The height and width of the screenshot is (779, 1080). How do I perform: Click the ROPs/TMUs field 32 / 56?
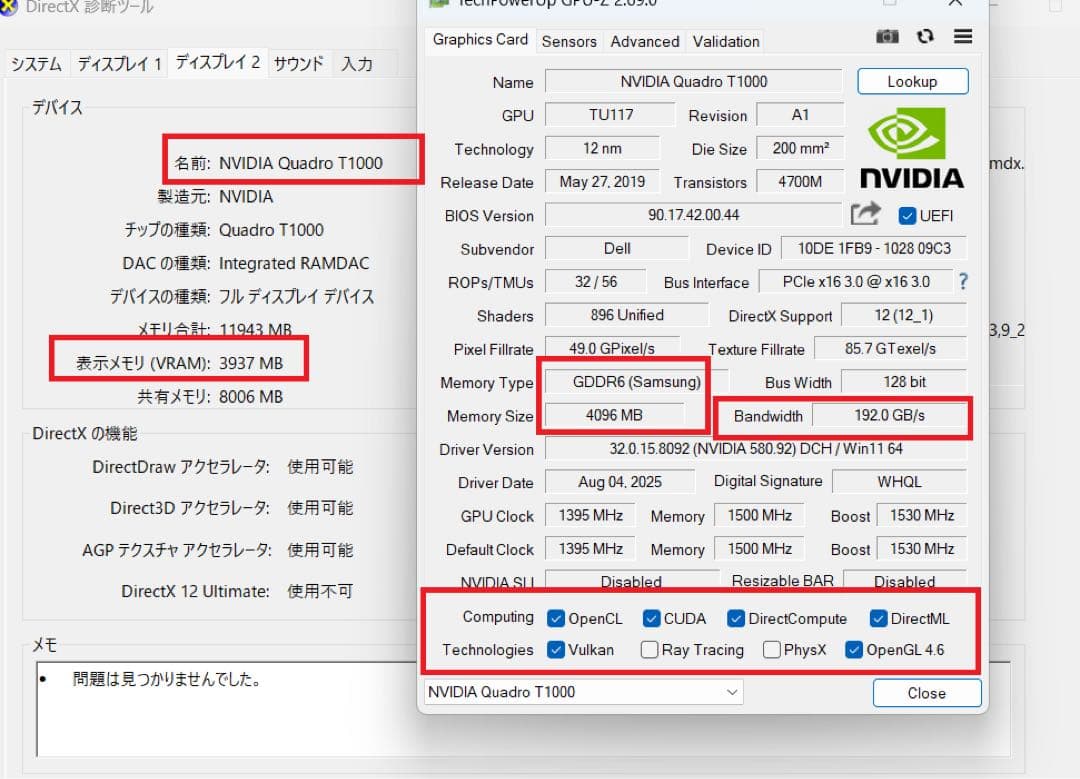(x=596, y=282)
